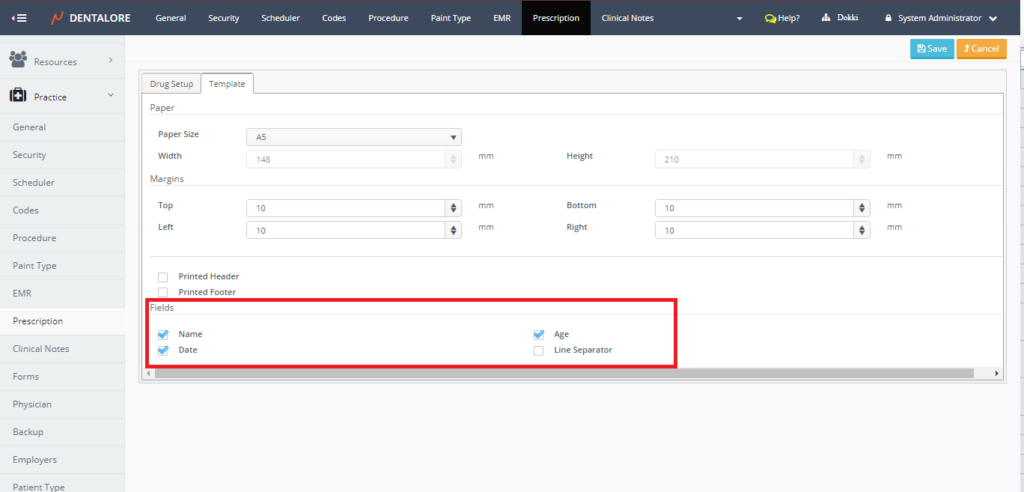Viewport: 1024px width, 492px height.
Task: Enable the Printed Header checkbox
Action: (163, 276)
